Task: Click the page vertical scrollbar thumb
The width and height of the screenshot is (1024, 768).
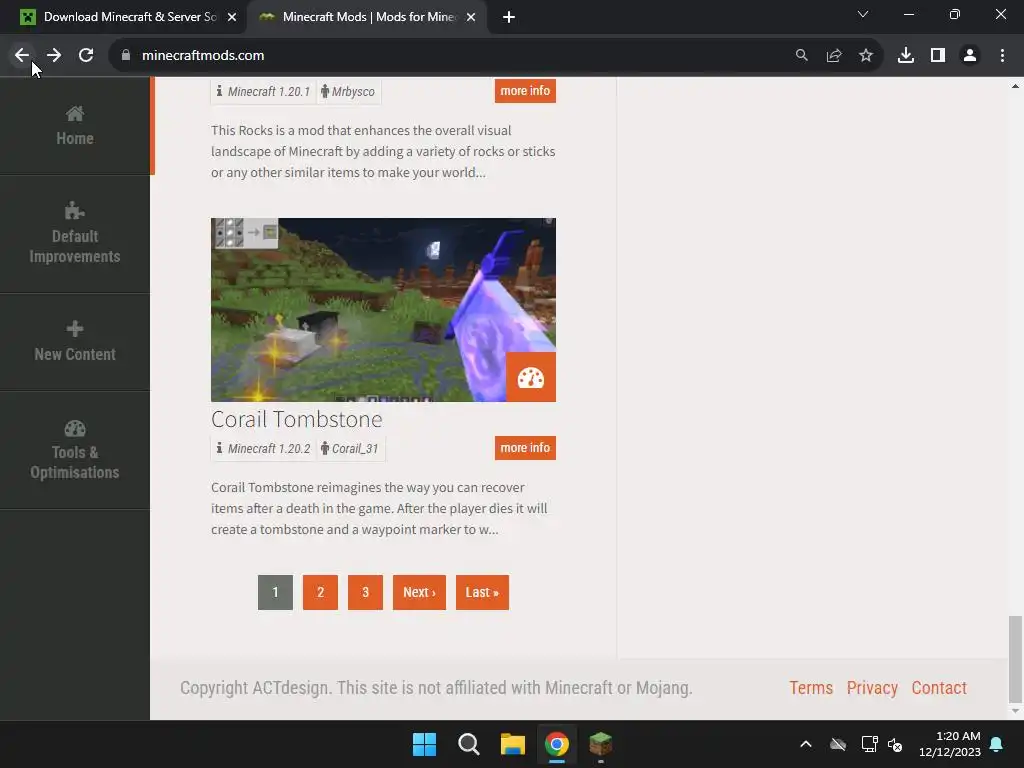Action: (1015, 658)
